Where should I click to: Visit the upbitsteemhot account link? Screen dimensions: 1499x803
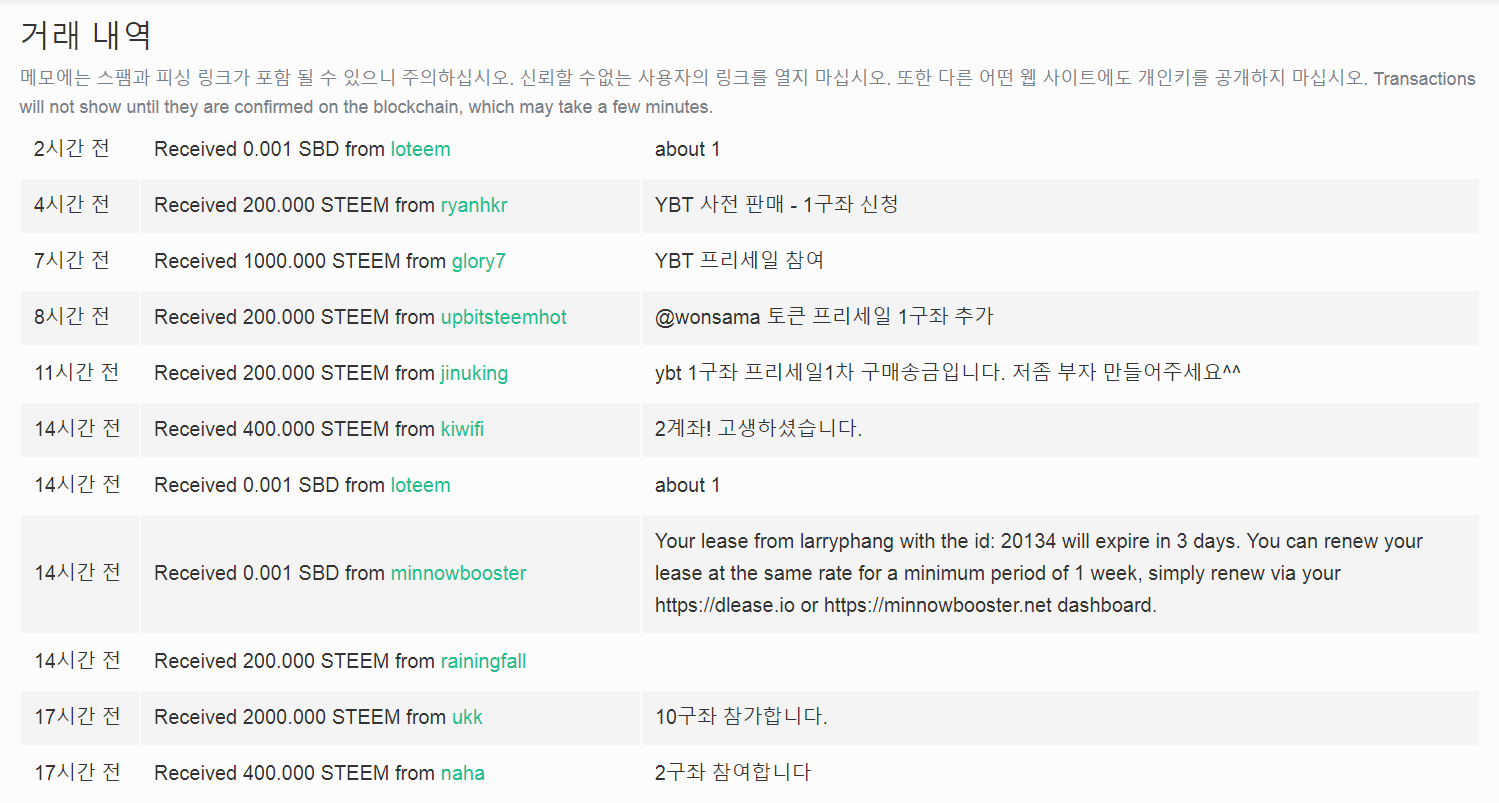503,317
